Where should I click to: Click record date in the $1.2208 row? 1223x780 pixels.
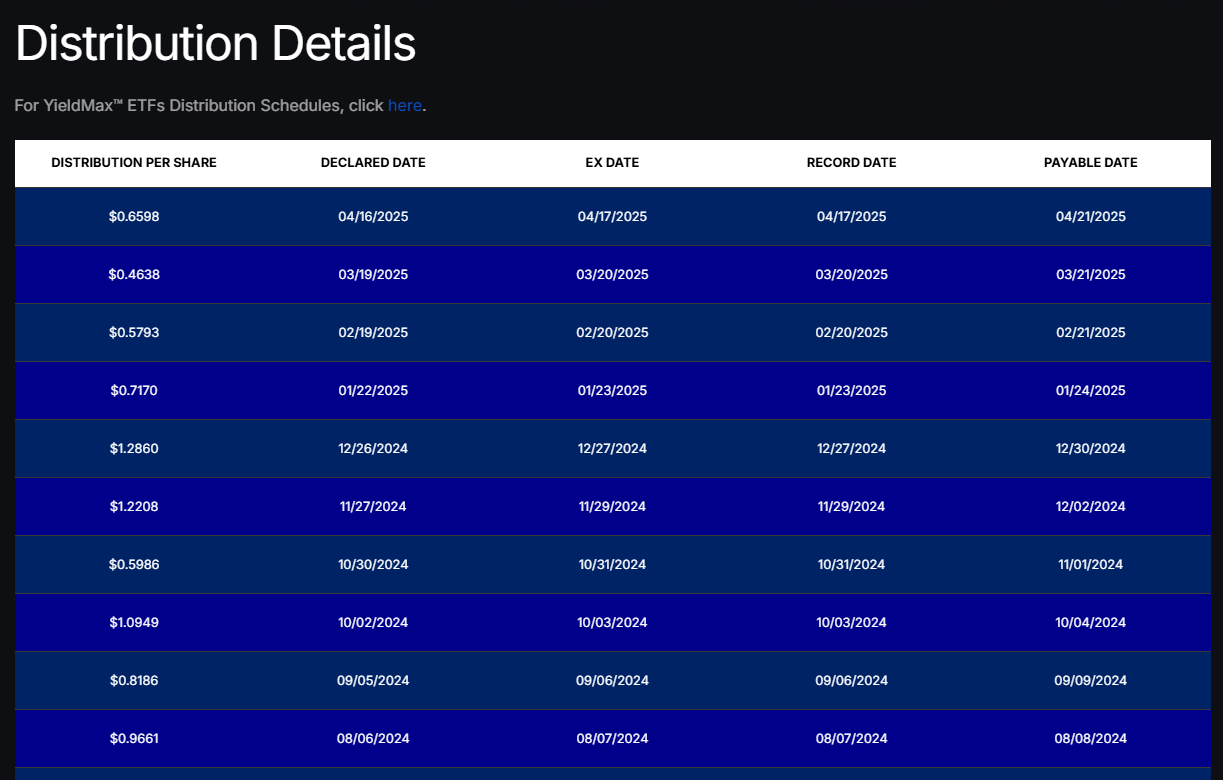click(852, 506)
